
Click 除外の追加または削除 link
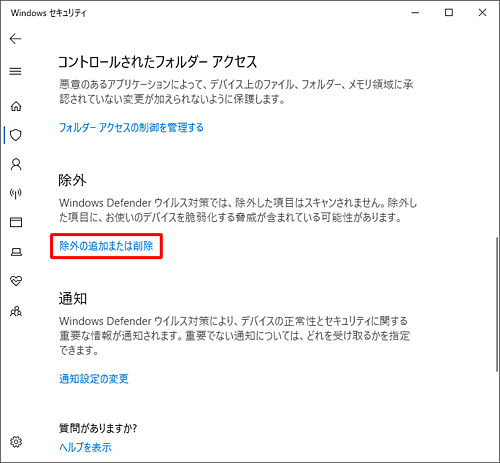tap(106, 246)
